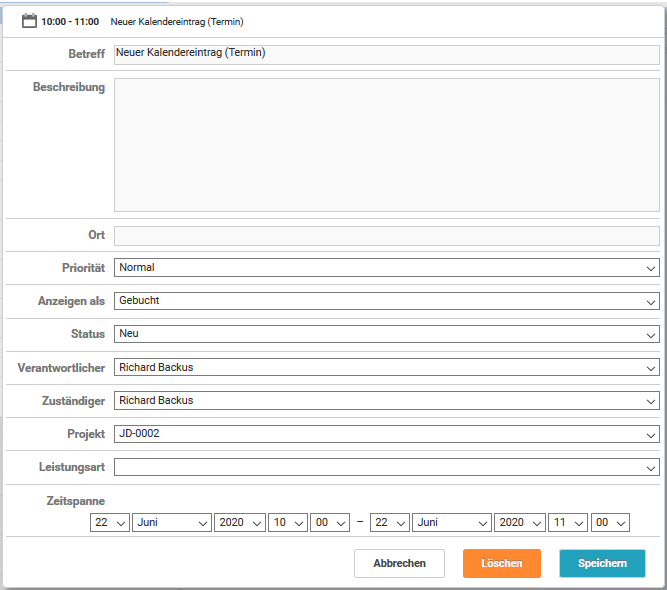The image size is (667, 590).
Task: Expand the Anzeigen als dropdown
Action: tap(386, 301)
